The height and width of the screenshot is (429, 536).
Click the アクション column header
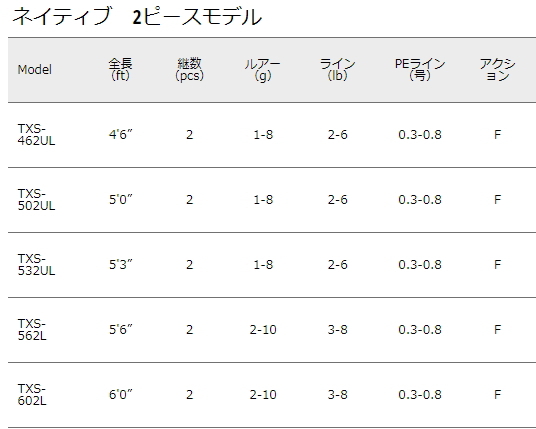(497, 69)
